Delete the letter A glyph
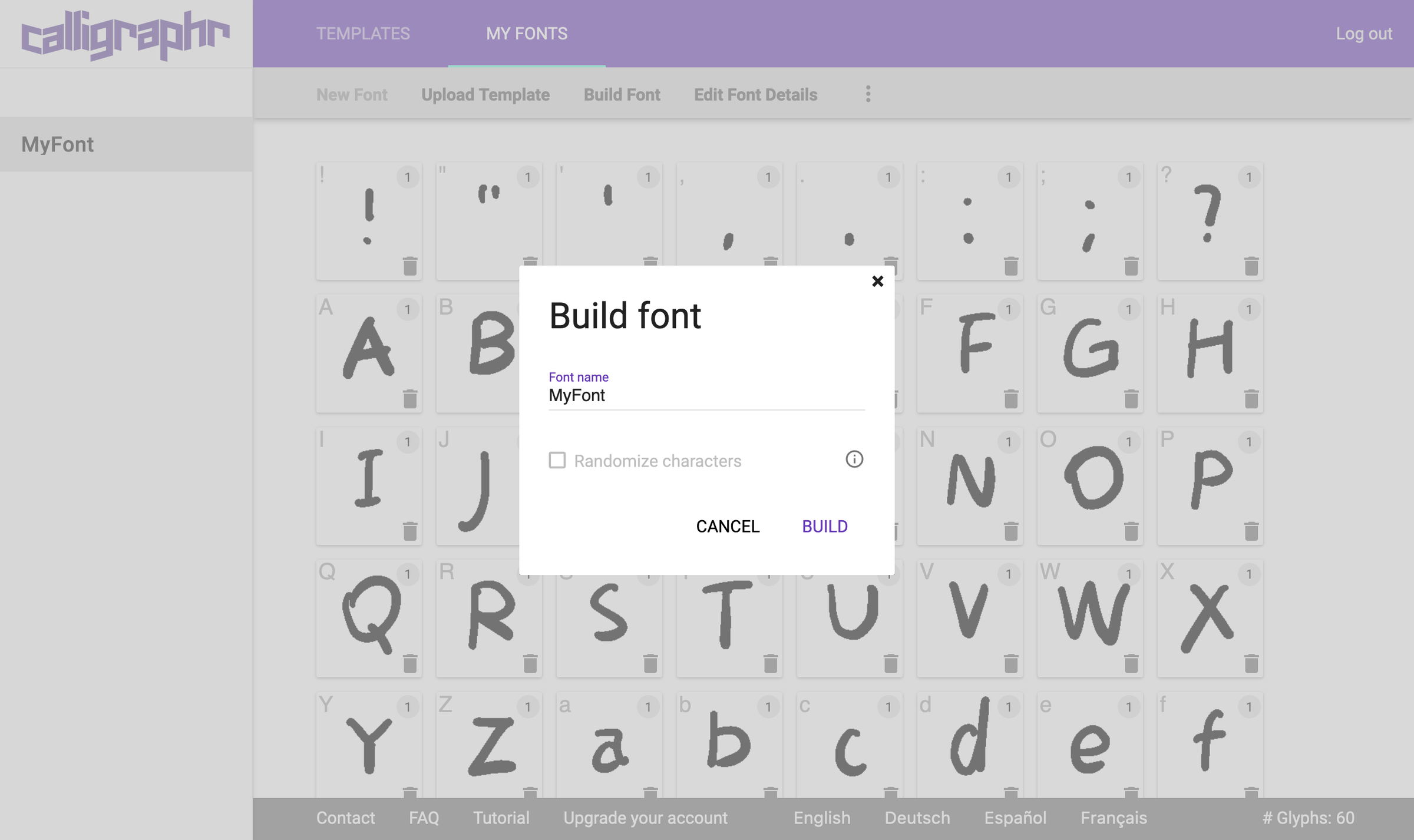The image size is (1414, 840). click(411, 399)
